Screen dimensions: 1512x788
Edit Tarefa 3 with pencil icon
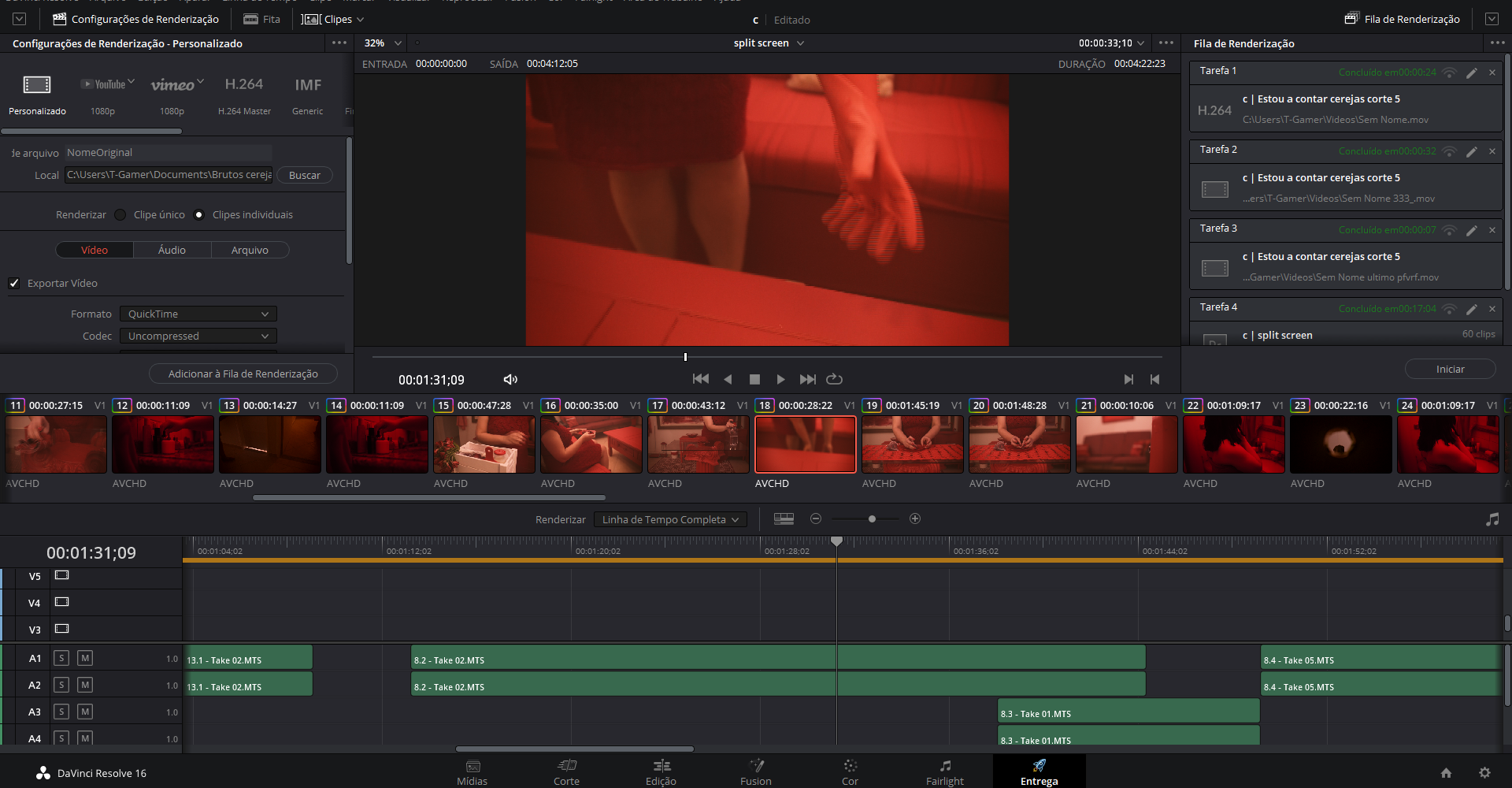click(1471, 230)
